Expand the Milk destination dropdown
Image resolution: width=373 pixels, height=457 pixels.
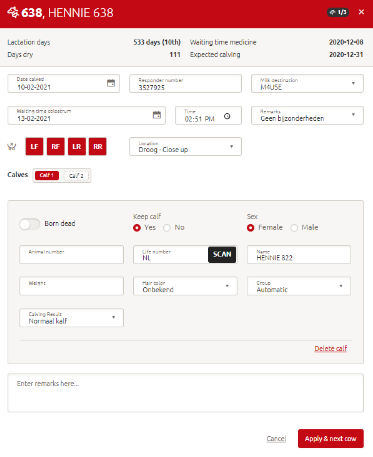tap(307, 83)
